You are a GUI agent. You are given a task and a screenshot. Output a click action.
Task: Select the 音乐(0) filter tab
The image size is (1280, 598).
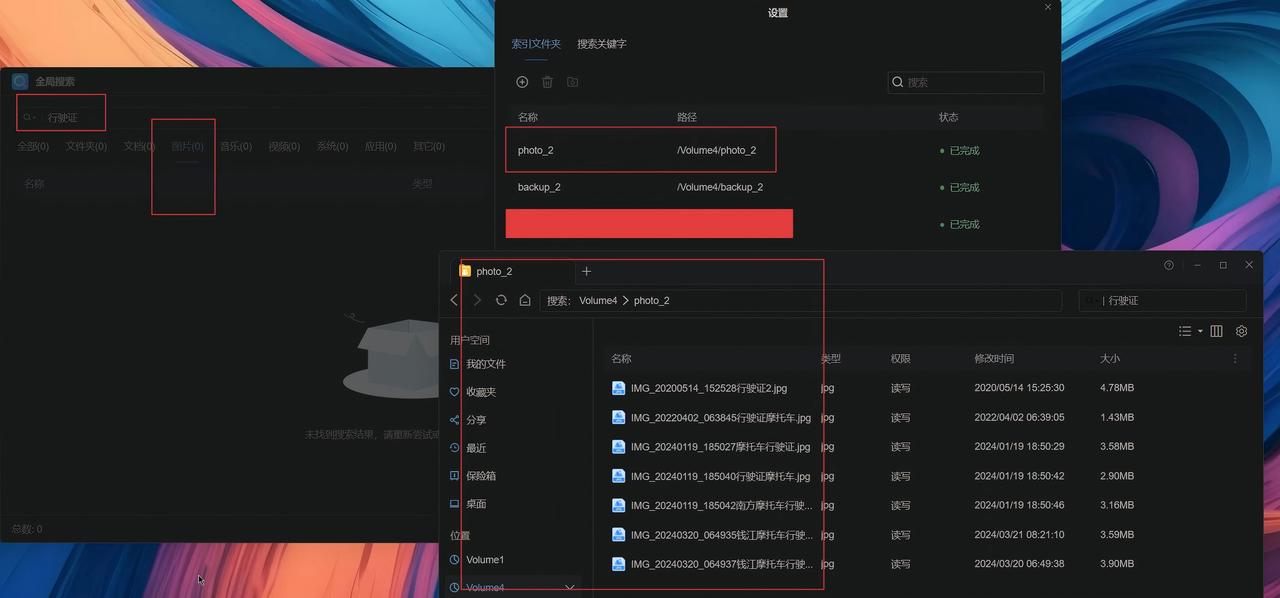tap(236, 146)
